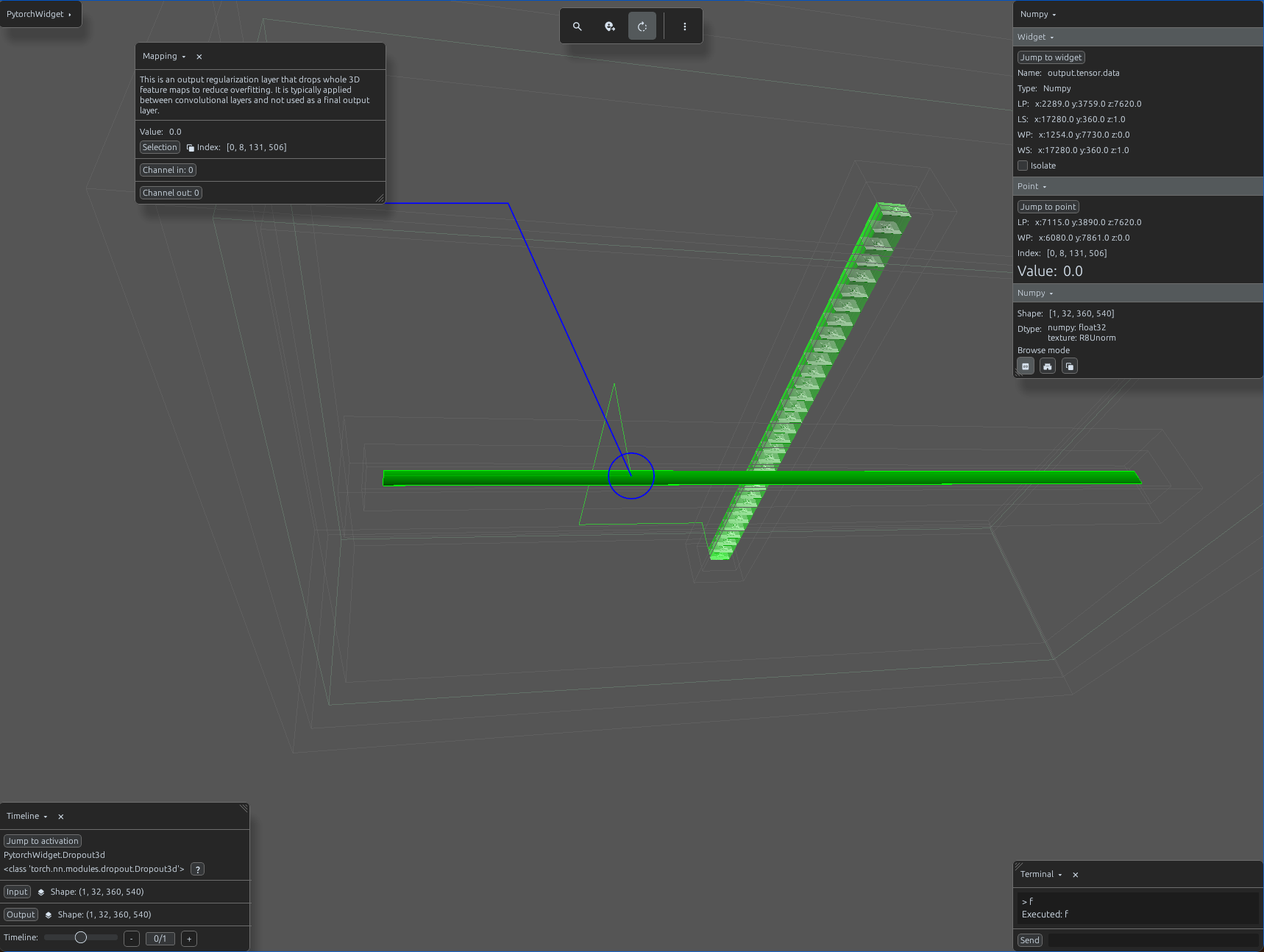Increment the timeline step with plus button
The width and height of the screenshot is (1264, 952).
click(x=189, y=939)
